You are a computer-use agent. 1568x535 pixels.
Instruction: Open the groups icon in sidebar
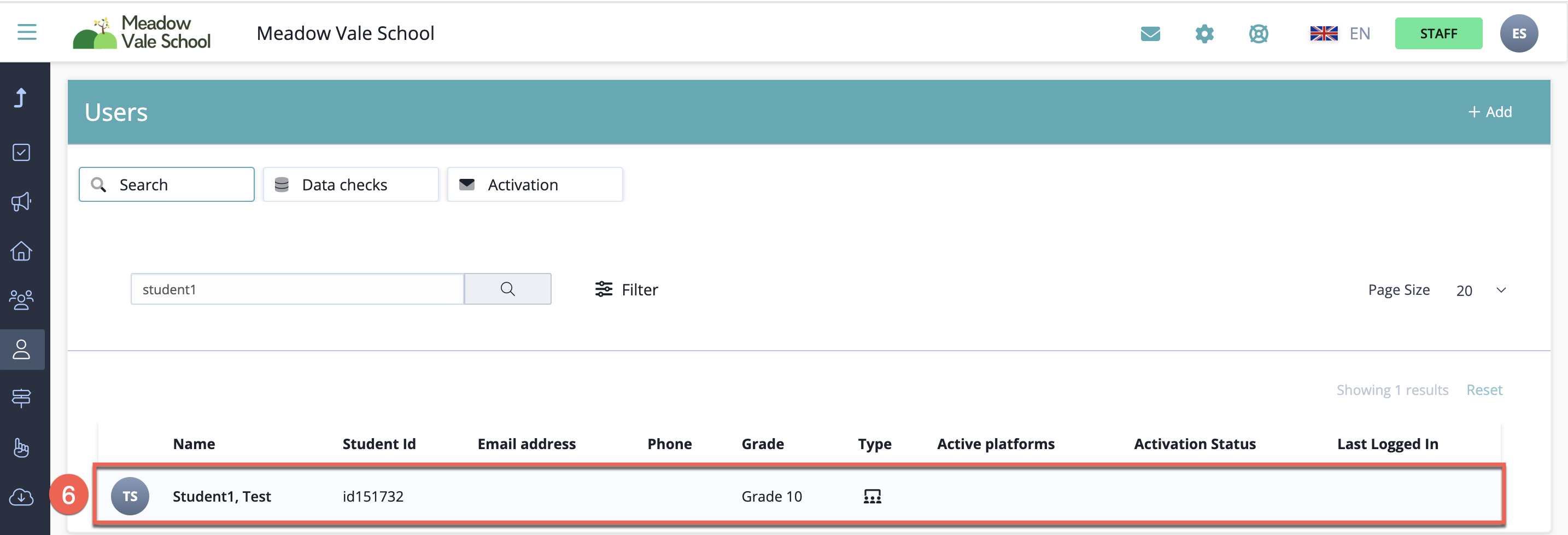point(21,300)
